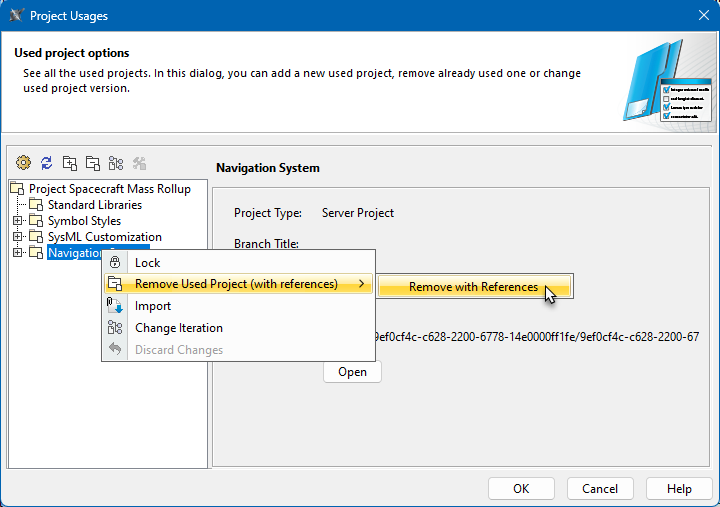Screen dimensions: 720x507
Task: Confirm the dialog with OK
Action: pos(521,489)
